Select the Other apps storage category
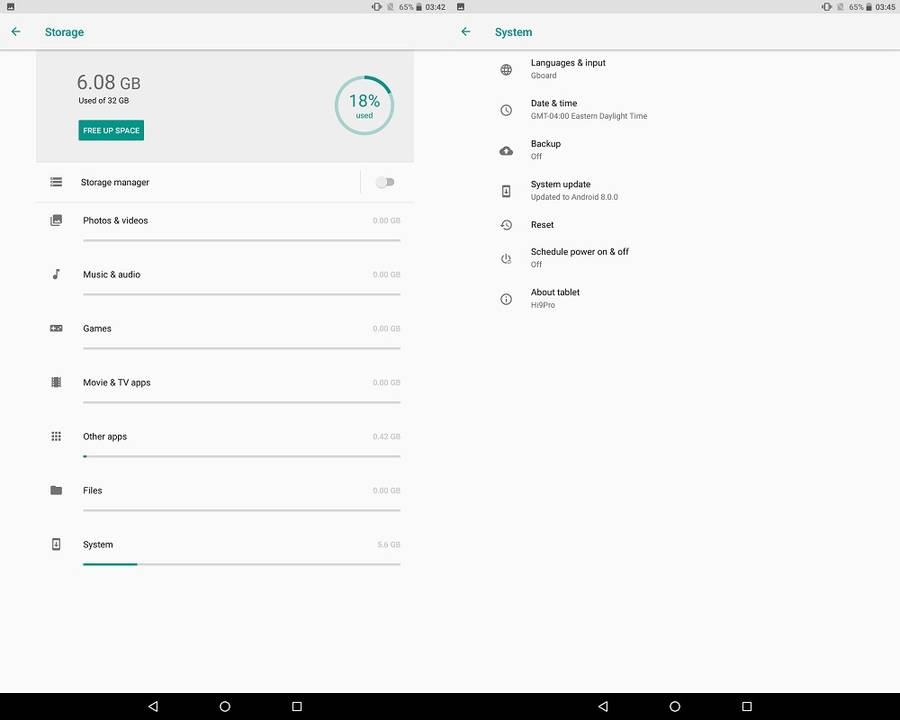This screenshot has height=720, width=900. [105, 437]
